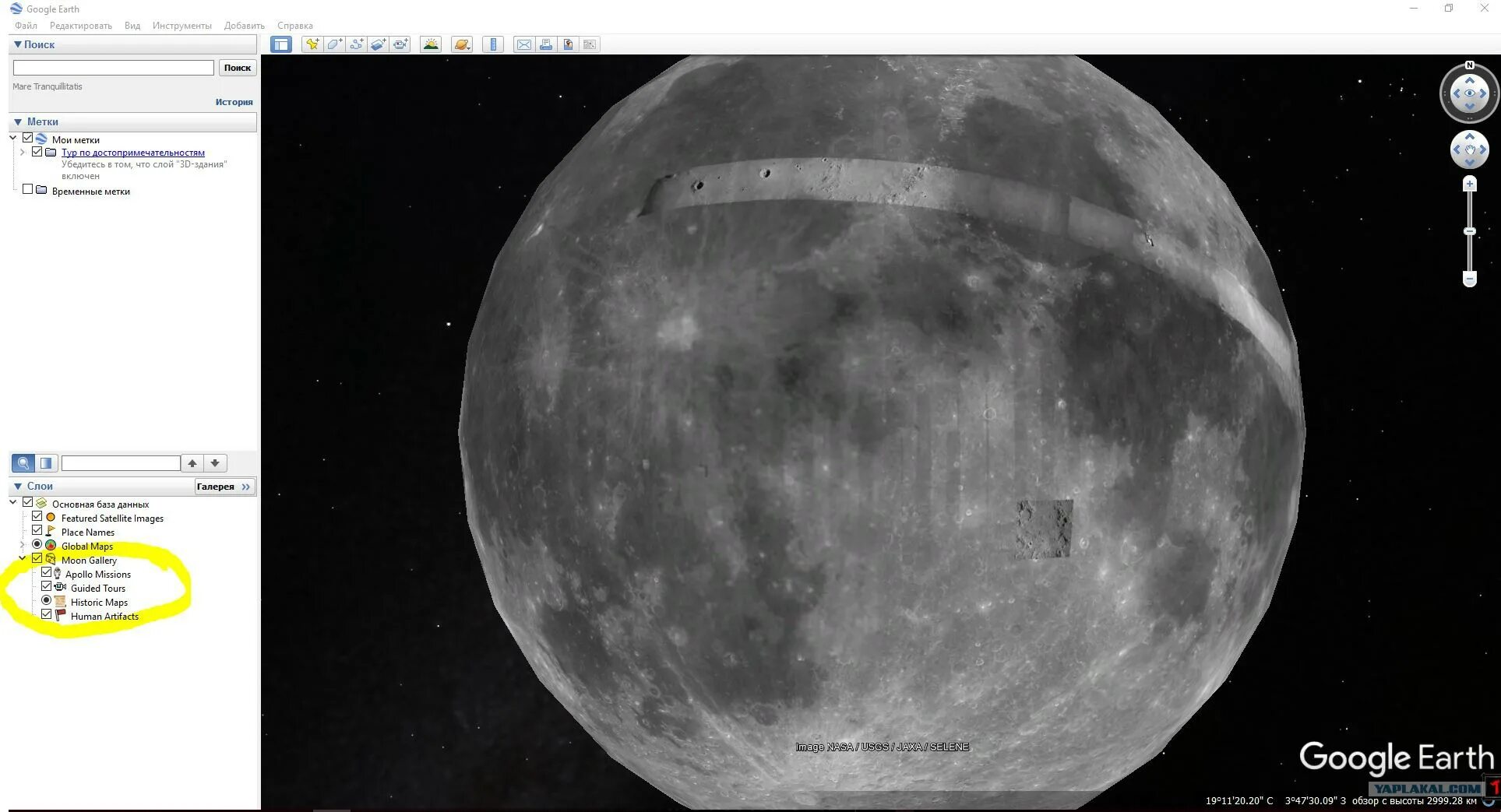Disable the Featured Satellite Images layer
The width and height of the screenshot is (1501, 812).
(37, 517)
